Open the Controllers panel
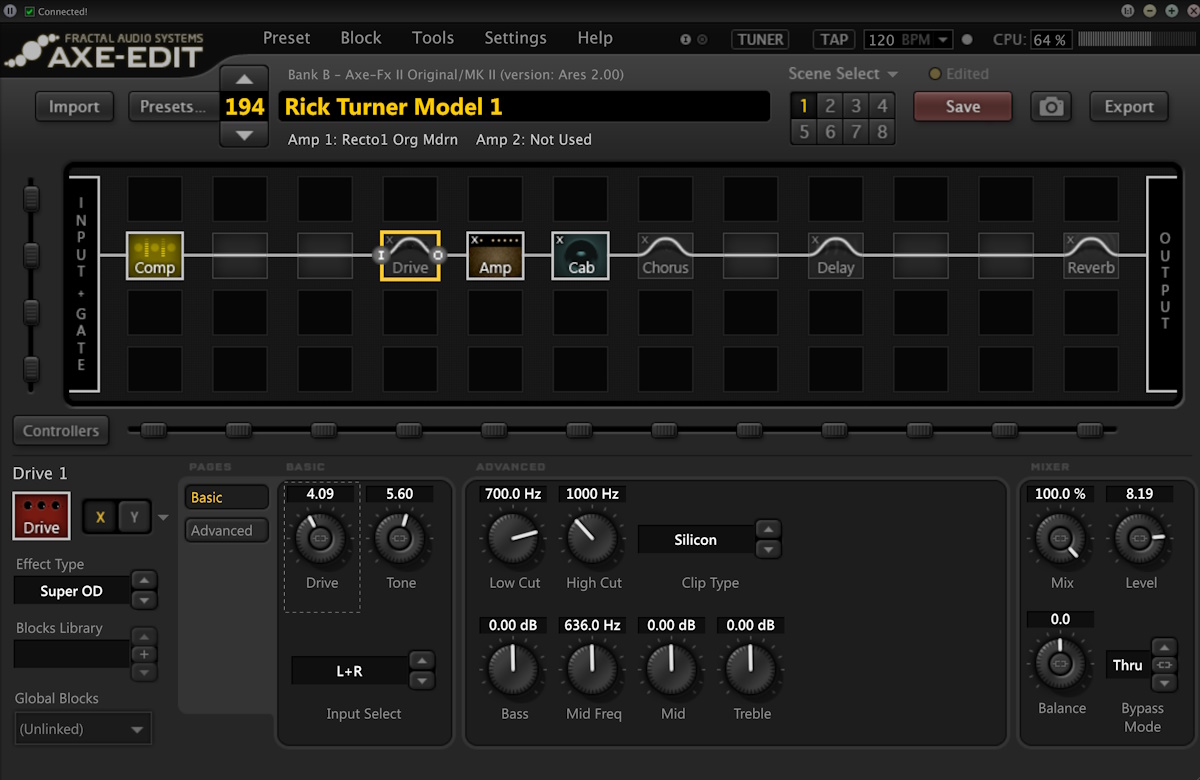This screenshot has height=780, width=1200. point(62,431)
